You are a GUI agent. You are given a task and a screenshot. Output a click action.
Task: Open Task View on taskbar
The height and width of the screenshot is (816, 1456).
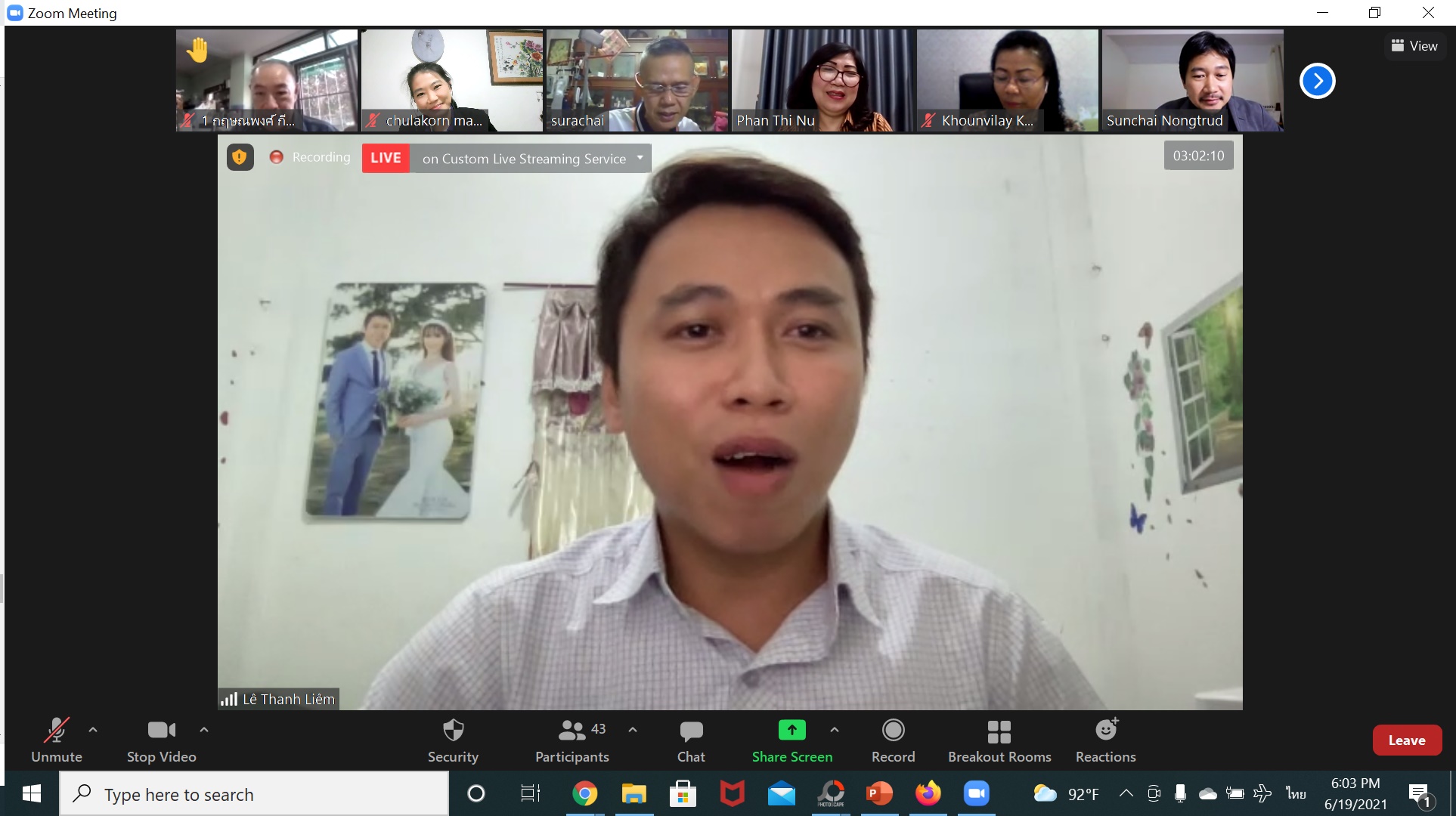(x=531, y=793)
